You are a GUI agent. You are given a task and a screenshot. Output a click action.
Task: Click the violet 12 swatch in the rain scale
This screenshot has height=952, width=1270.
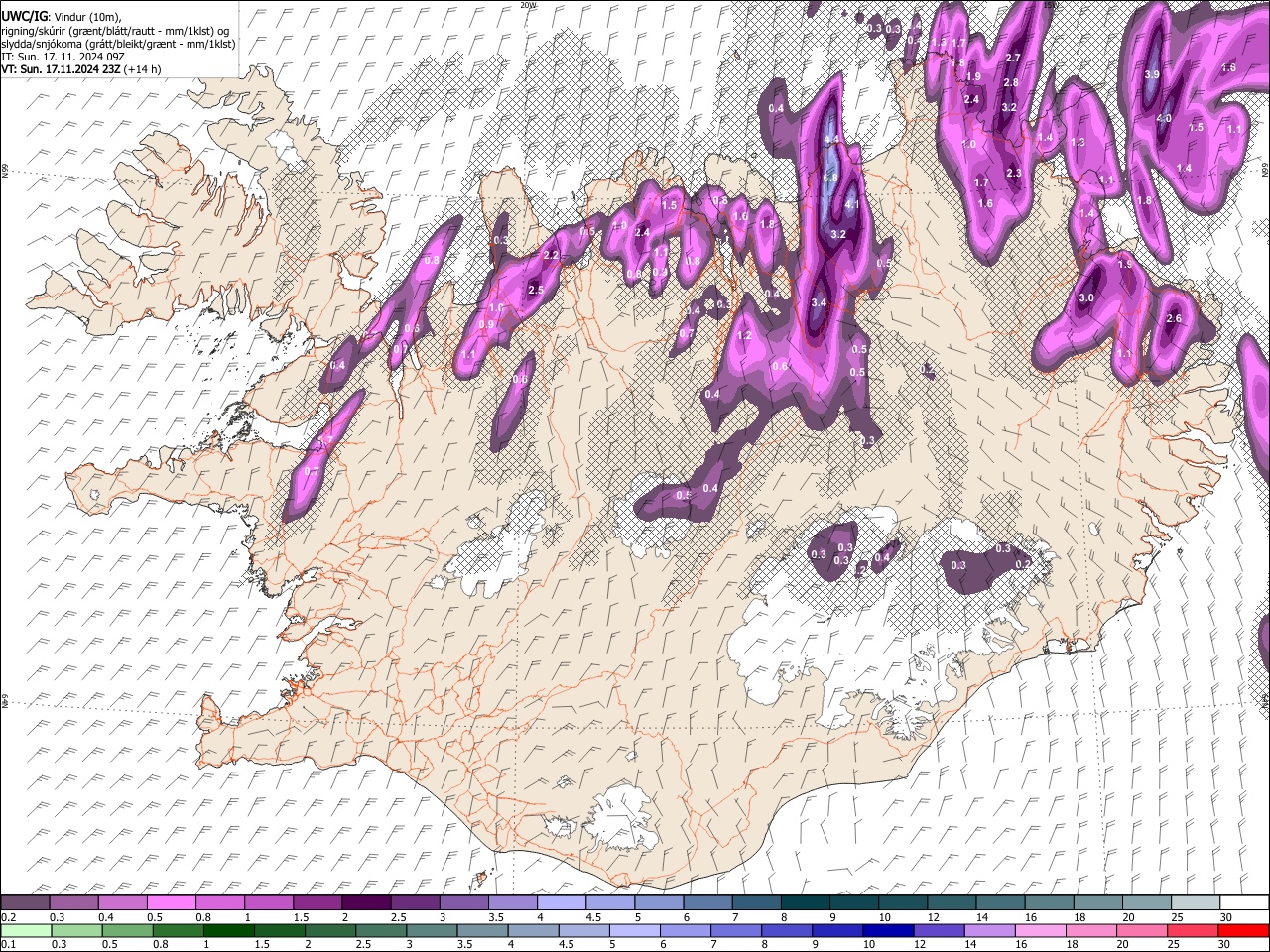coord(940,930)
